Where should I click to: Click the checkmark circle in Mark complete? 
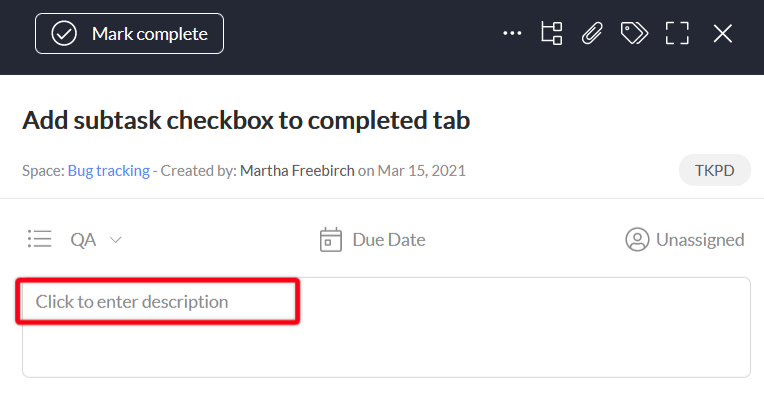pos(64,34)
